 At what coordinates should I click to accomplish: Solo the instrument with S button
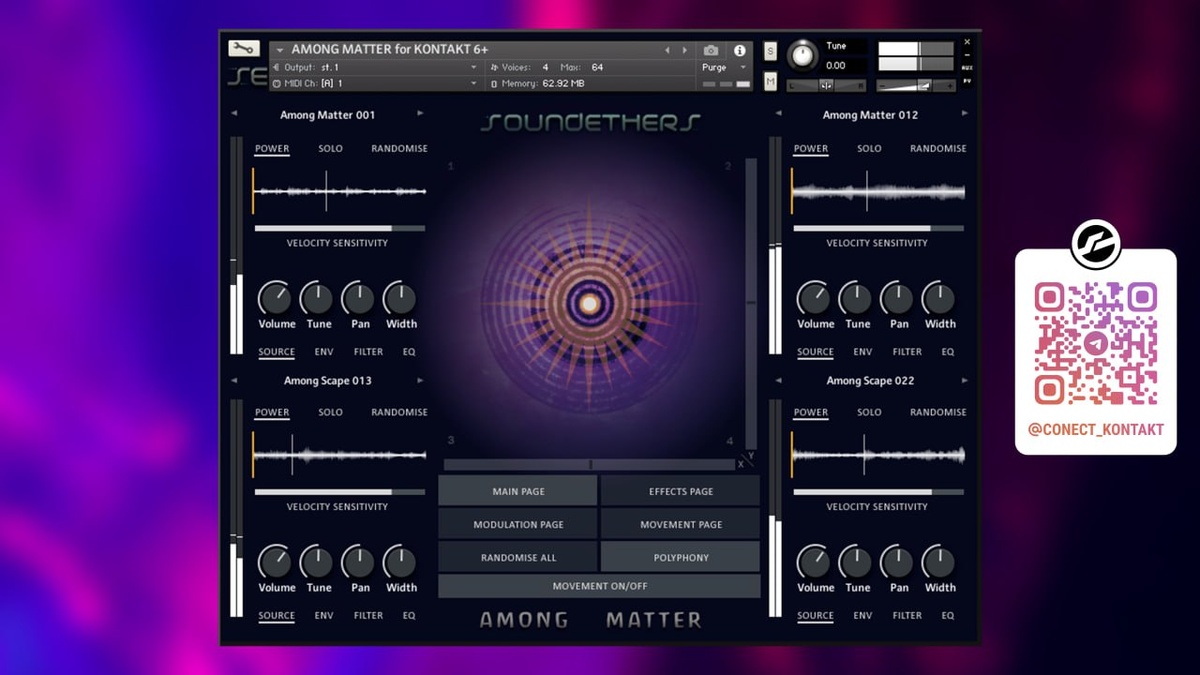(x=770, y=51)
